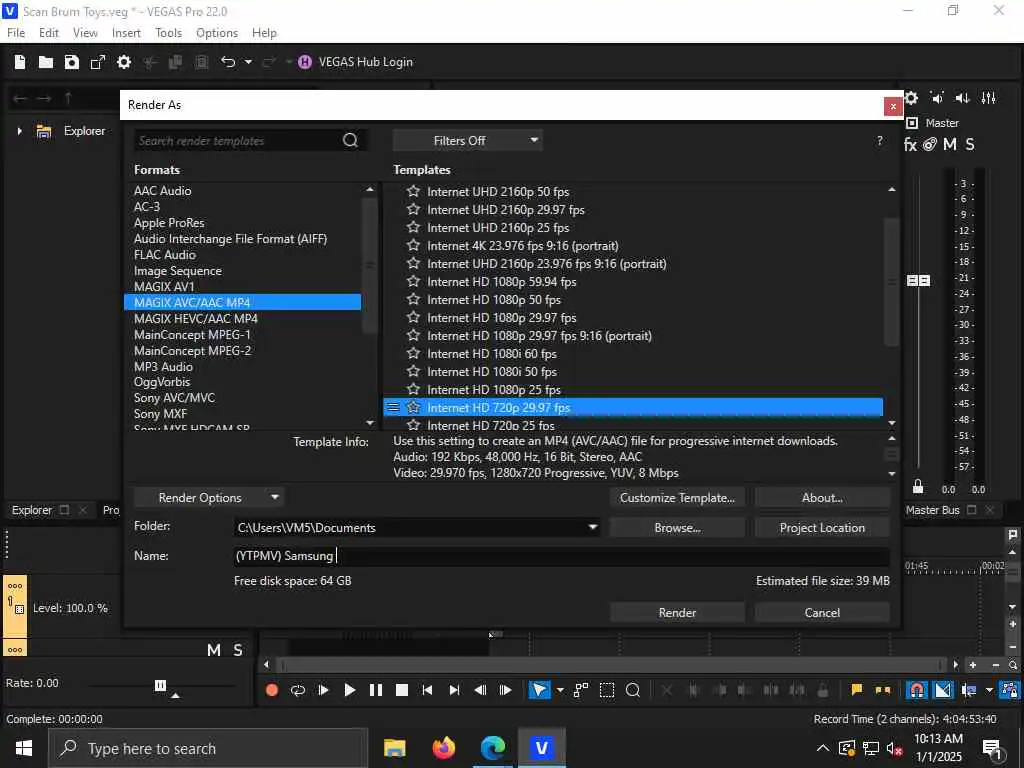Click the Render As export arrow icon
The height and width of the screenshot is (768, 1024).
point(98,62)
